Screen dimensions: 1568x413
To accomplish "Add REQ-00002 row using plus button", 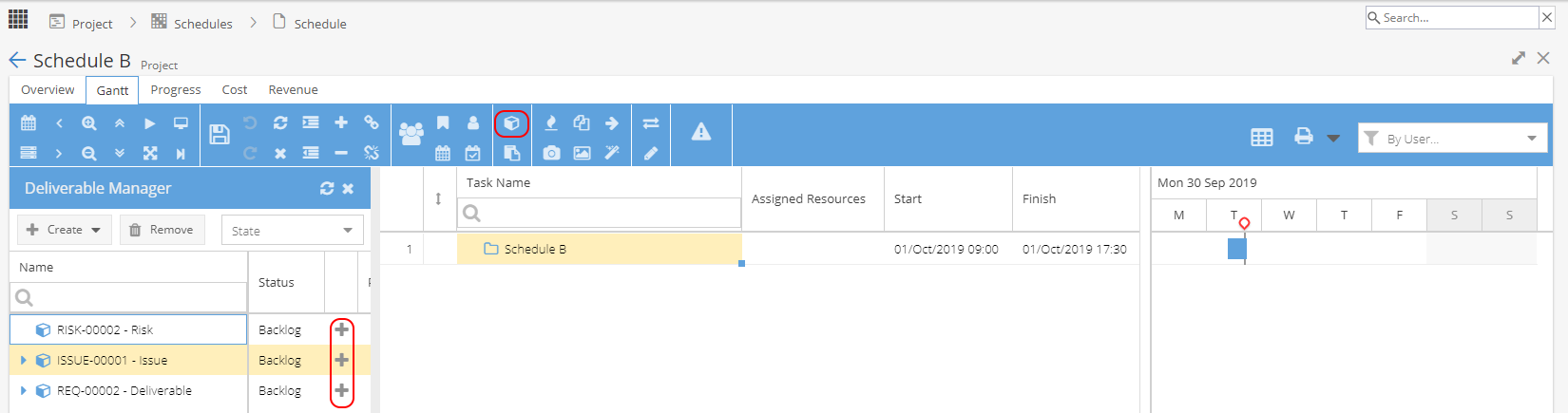I will pyautogui.click(x=341, y=390).
